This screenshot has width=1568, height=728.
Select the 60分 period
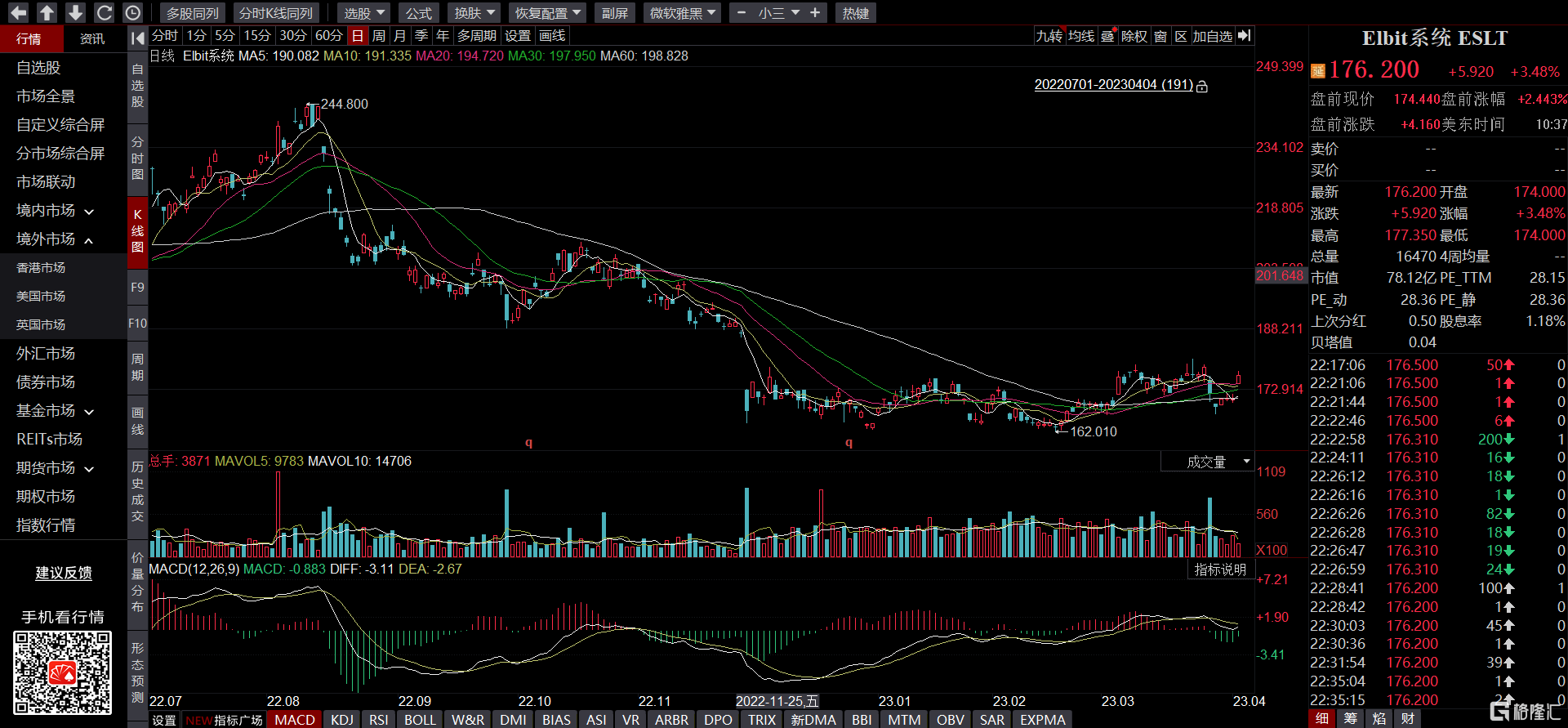329,36
